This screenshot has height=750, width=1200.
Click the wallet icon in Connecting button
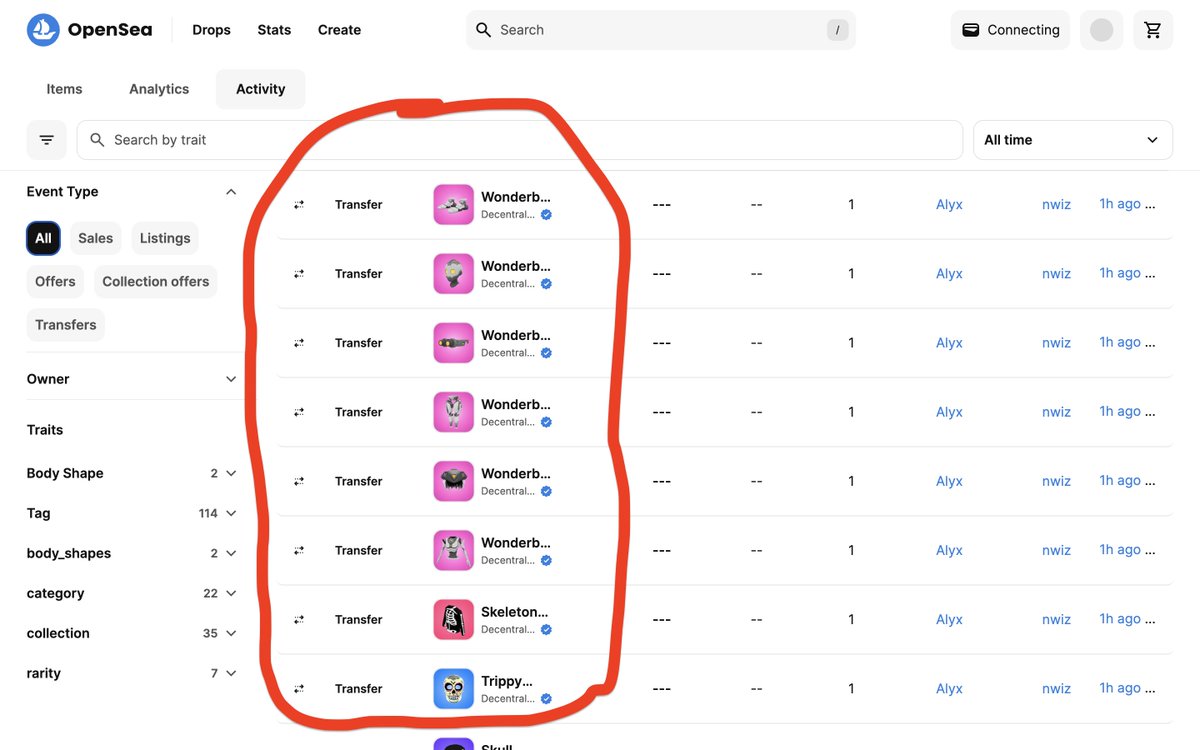pyautogui.click(x=970, y=30)
